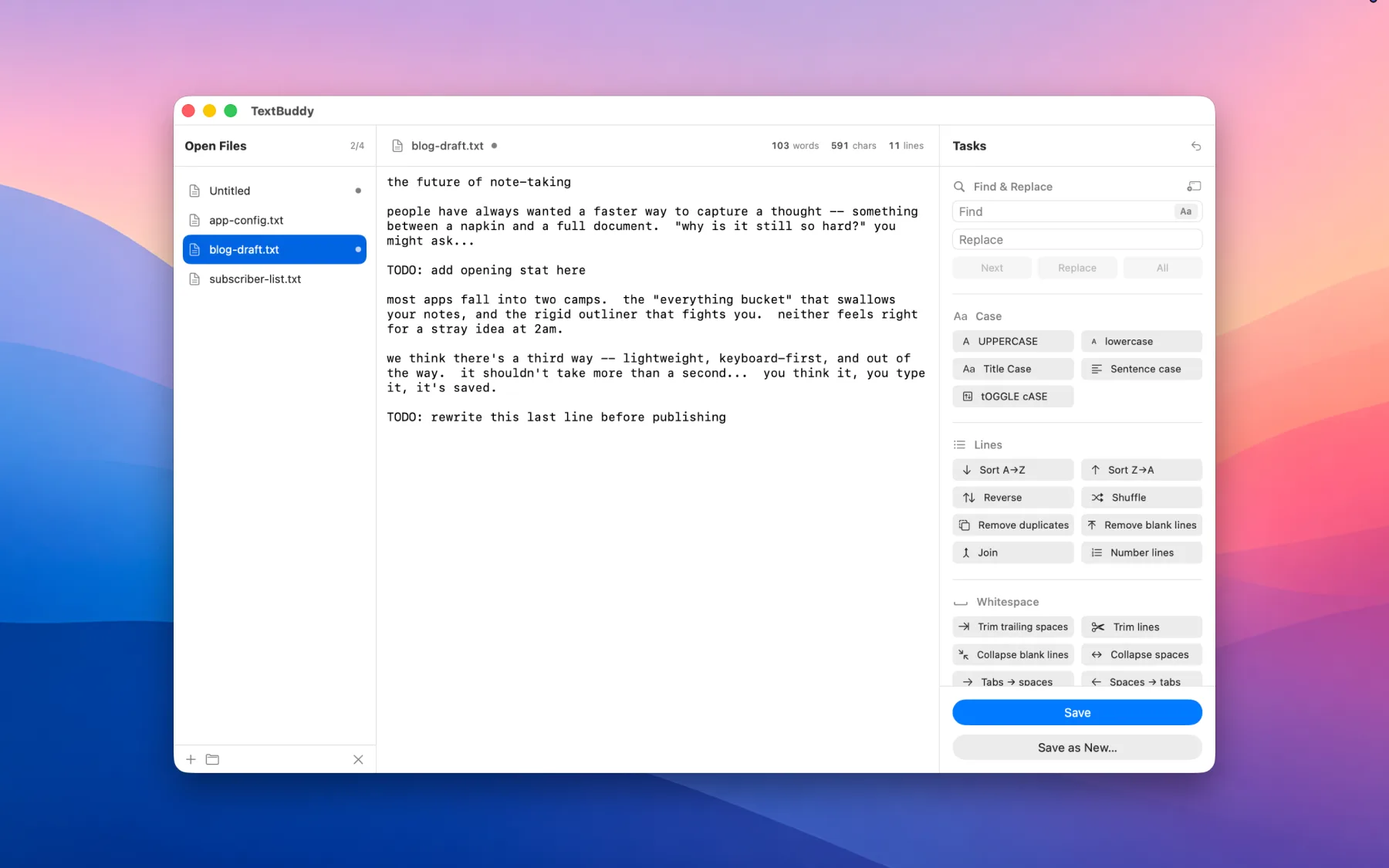Viewport: 1389px width, 868px height.
Task: Trim trailing spaces
Action: (x=1013, y=627)
